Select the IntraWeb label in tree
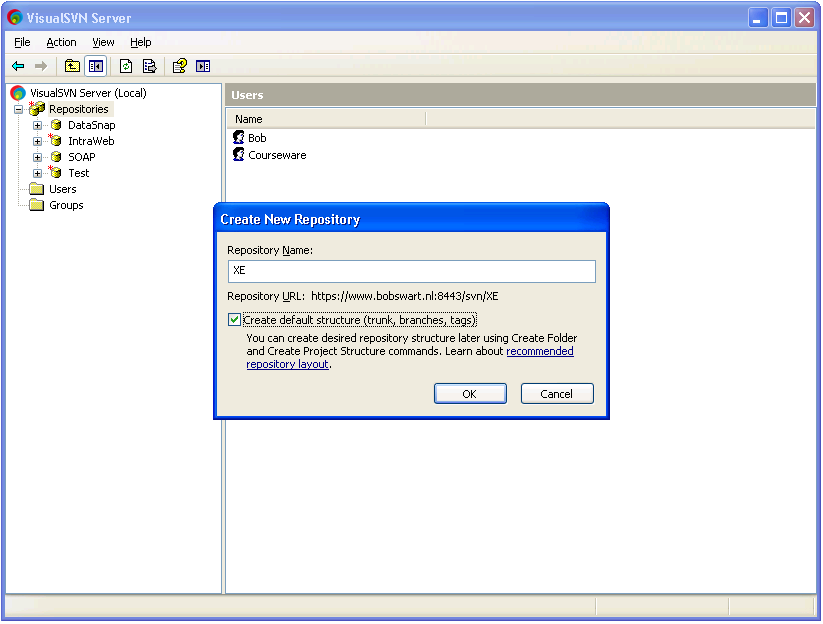This screenshot has width=823, height=624. click(x=91, y=141)
